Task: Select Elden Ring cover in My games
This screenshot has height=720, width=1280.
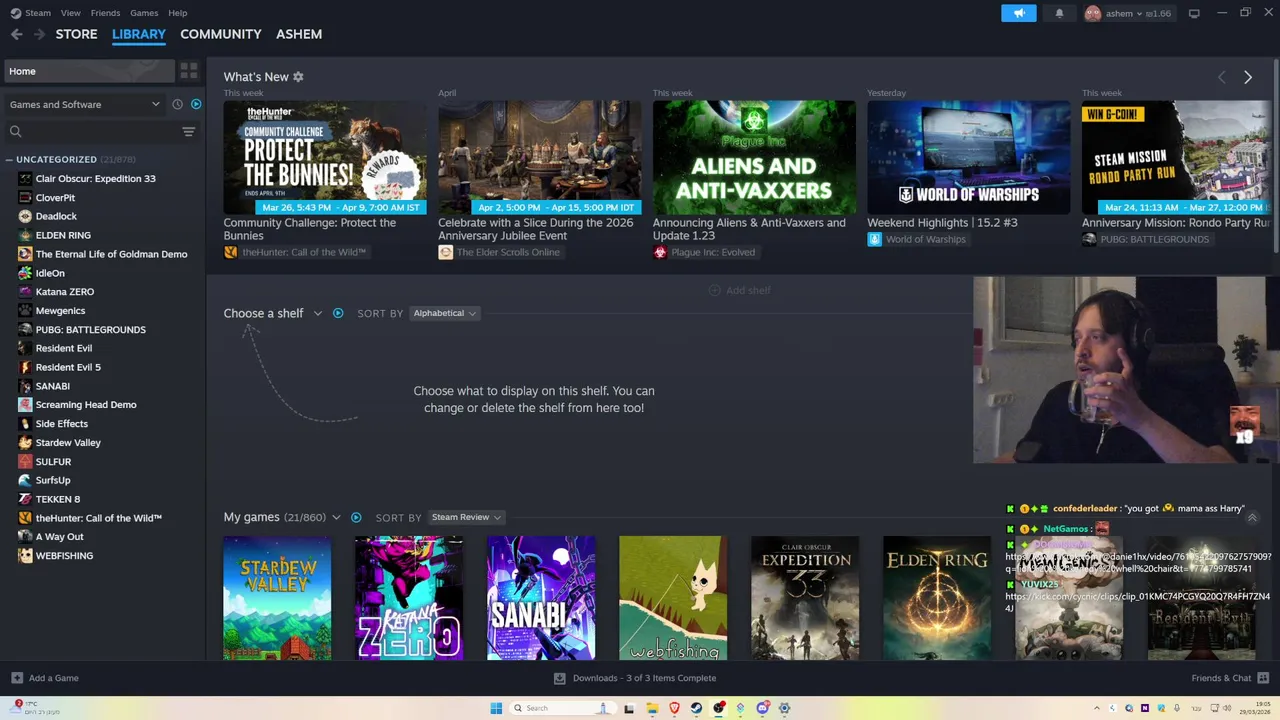Action: tap(937, 598)
